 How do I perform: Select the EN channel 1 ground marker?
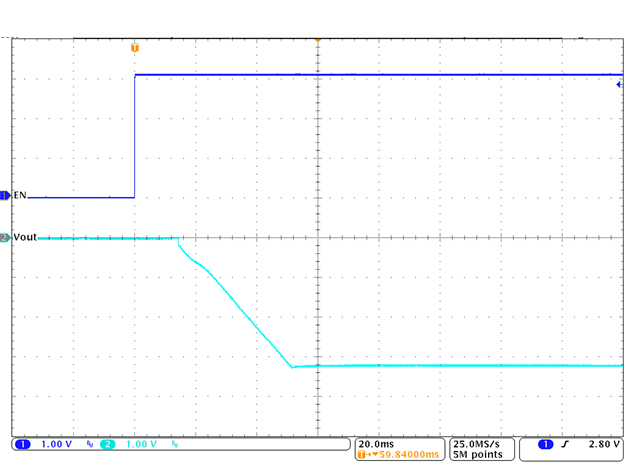(x=5, y=196)
